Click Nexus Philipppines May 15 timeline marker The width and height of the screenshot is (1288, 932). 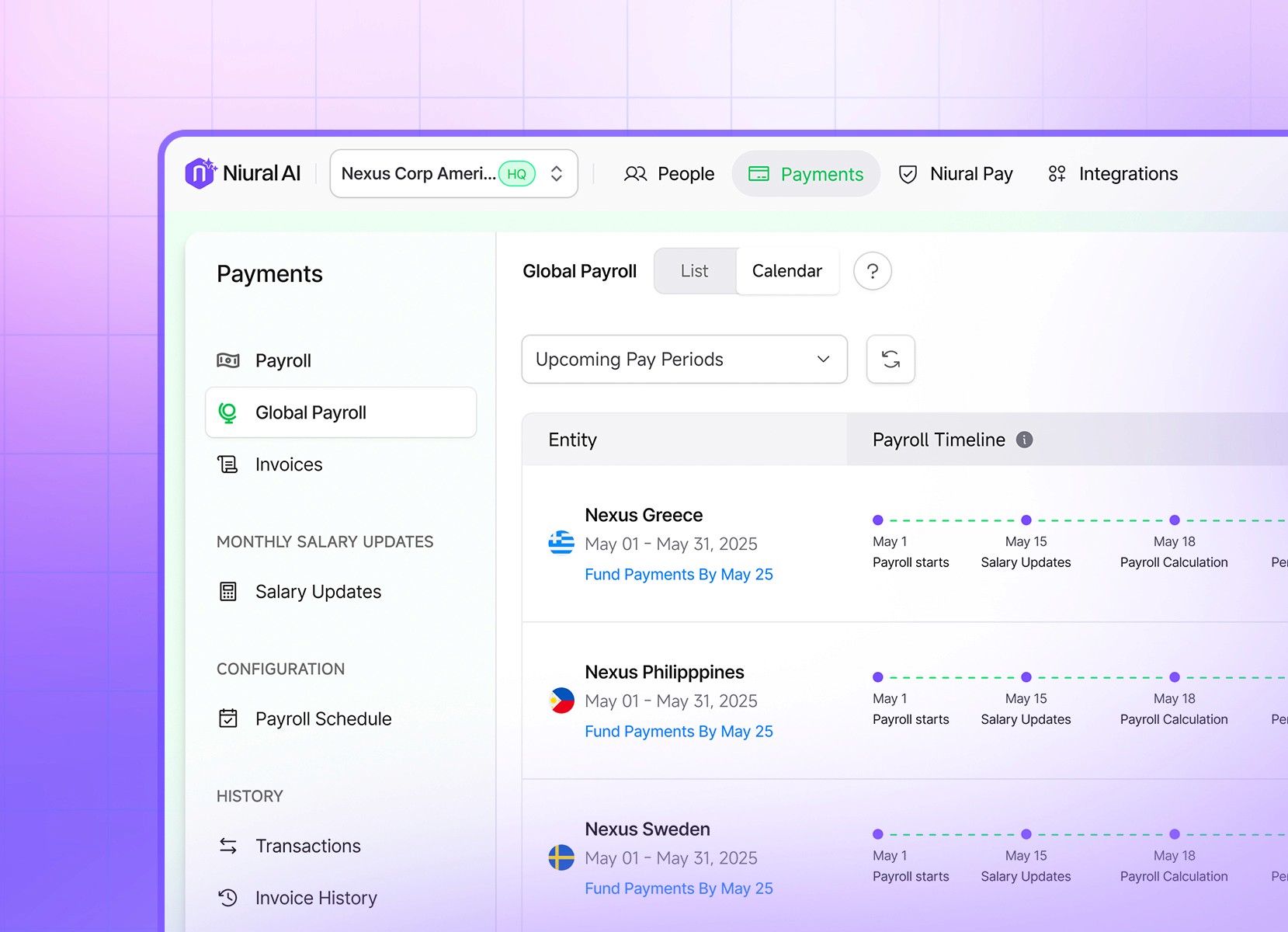click(x=1026, y=677)
